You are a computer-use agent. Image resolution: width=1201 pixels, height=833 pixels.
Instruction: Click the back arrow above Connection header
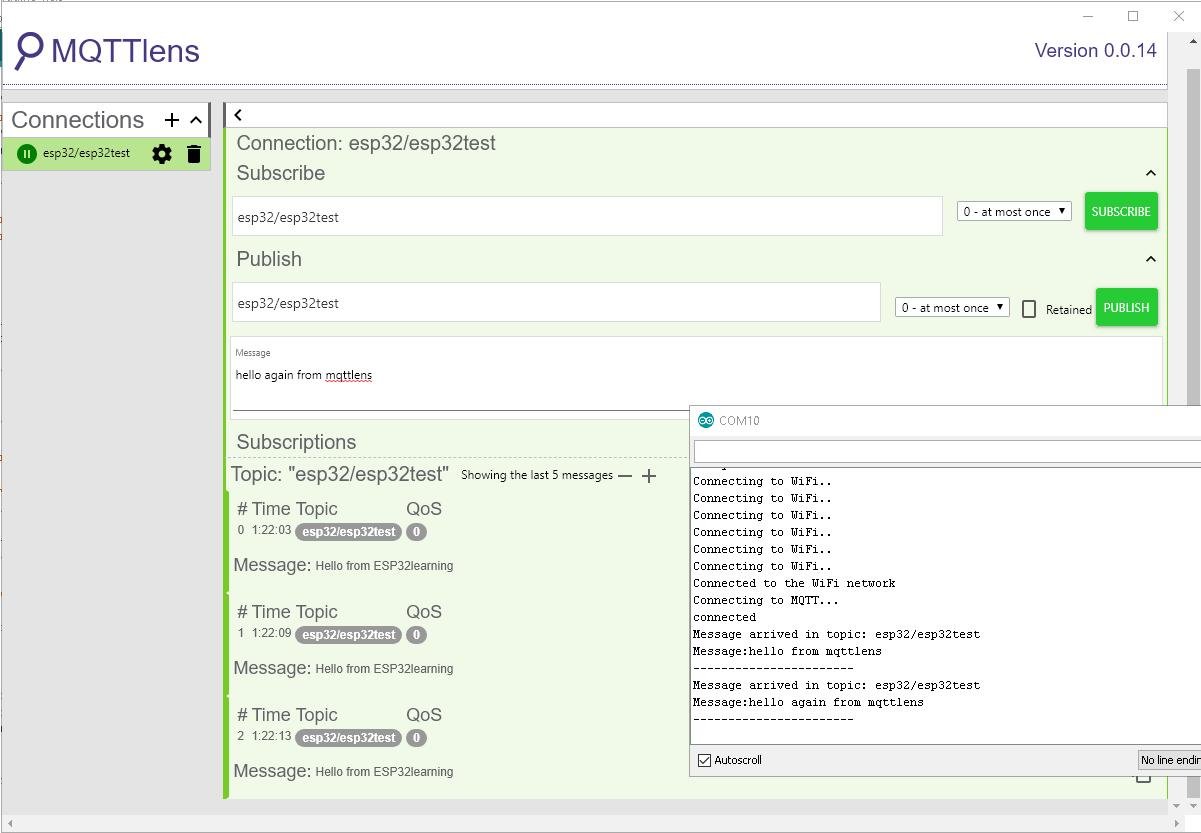(238, 115)
